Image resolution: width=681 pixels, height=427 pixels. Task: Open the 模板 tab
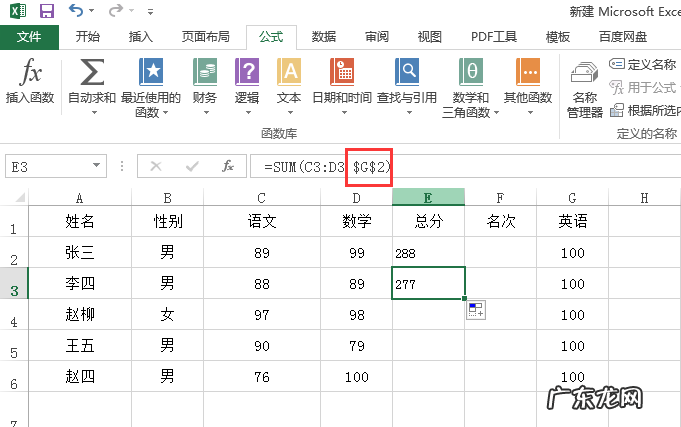[x=558, y=37]
